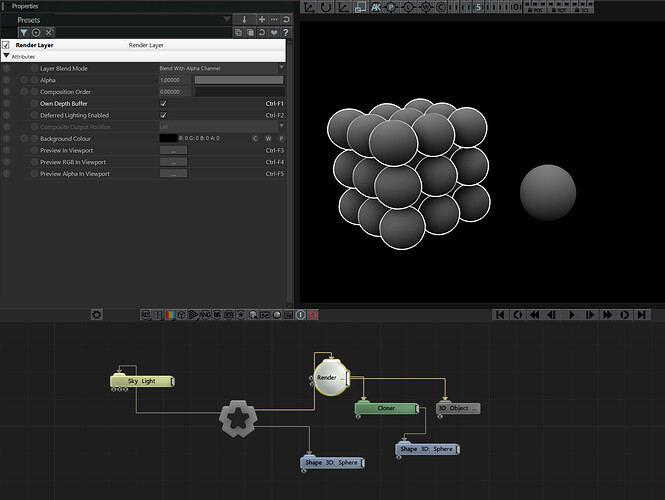Viewport: 665px width, 500px height.
Task: Open nodegraph settings gear icon
Action: click(97, 315)
